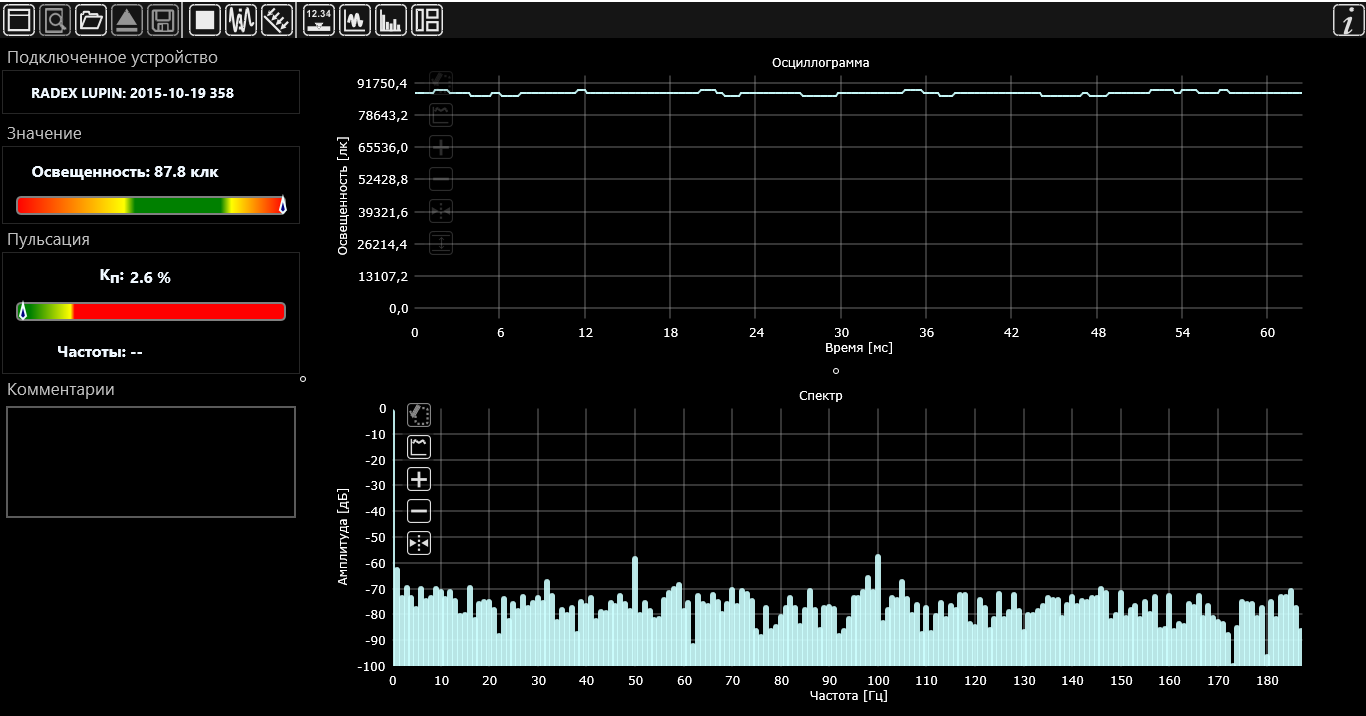The image size is (1366, 716).
Task: Click the Освещенность: 87.8 клк reading
Action: [125, 172]
